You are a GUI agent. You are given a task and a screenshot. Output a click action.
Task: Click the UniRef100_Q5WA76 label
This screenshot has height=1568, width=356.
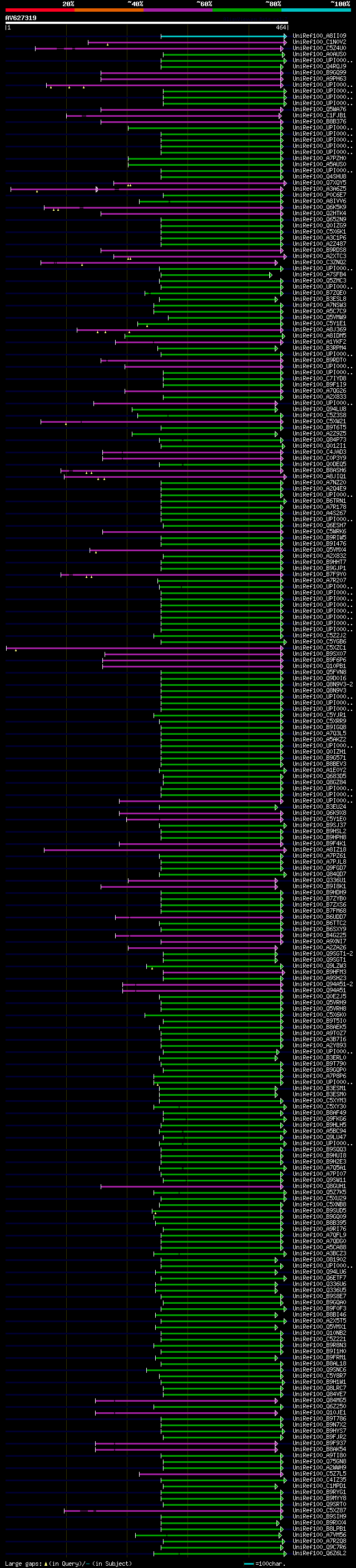(319, 110)
